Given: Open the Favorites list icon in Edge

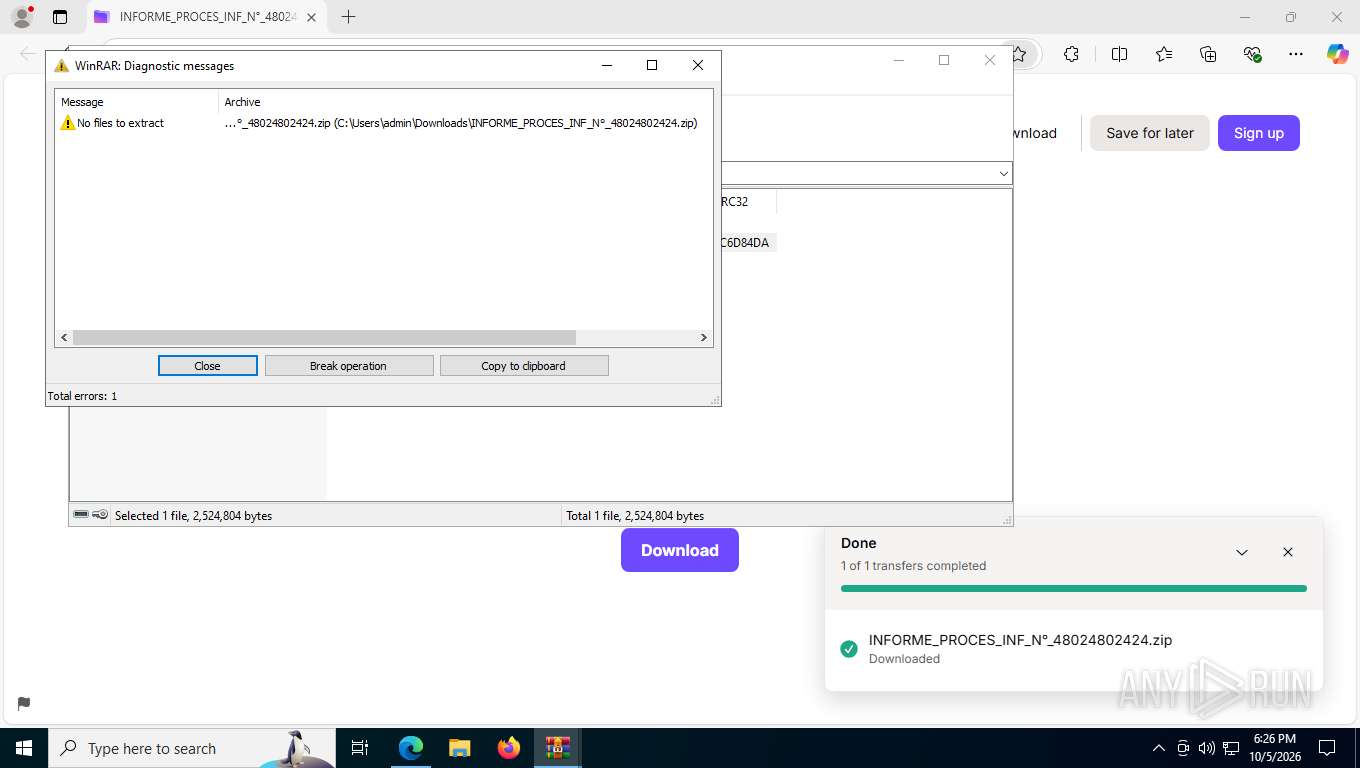Looking at the screenshot, I should click(1164, 54).
